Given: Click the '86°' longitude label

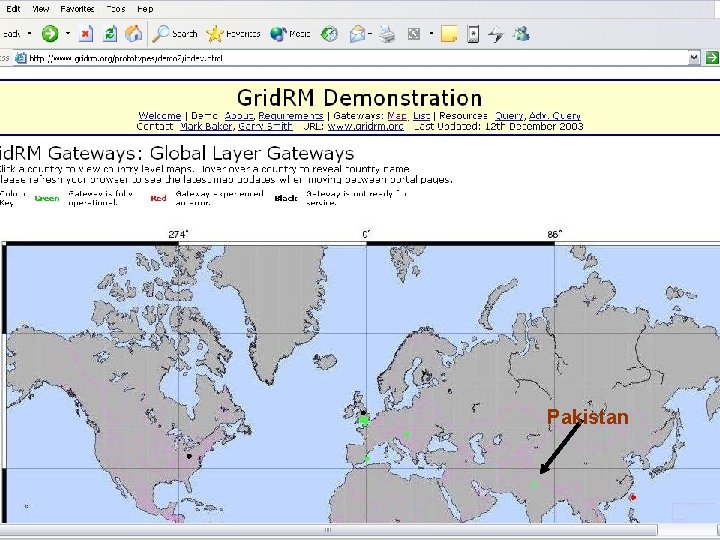Looking at the screenshot, I should 554,234.
